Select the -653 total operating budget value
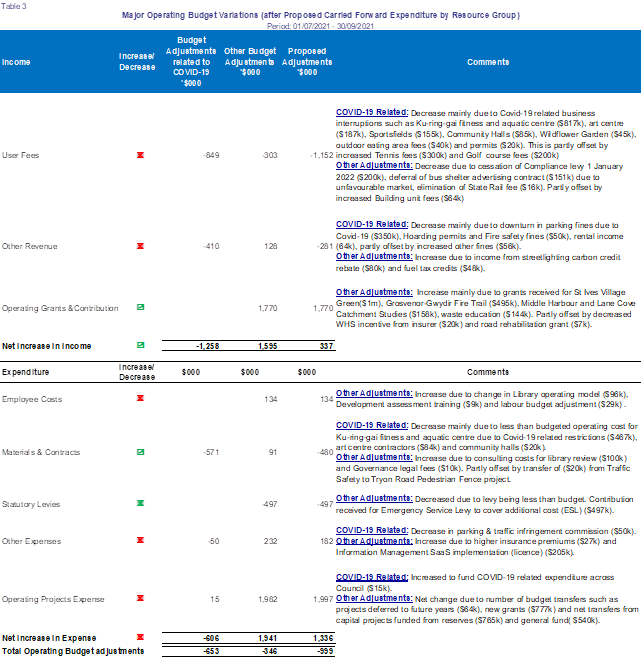The image size is (642, 658). click(x=211, y=651)
